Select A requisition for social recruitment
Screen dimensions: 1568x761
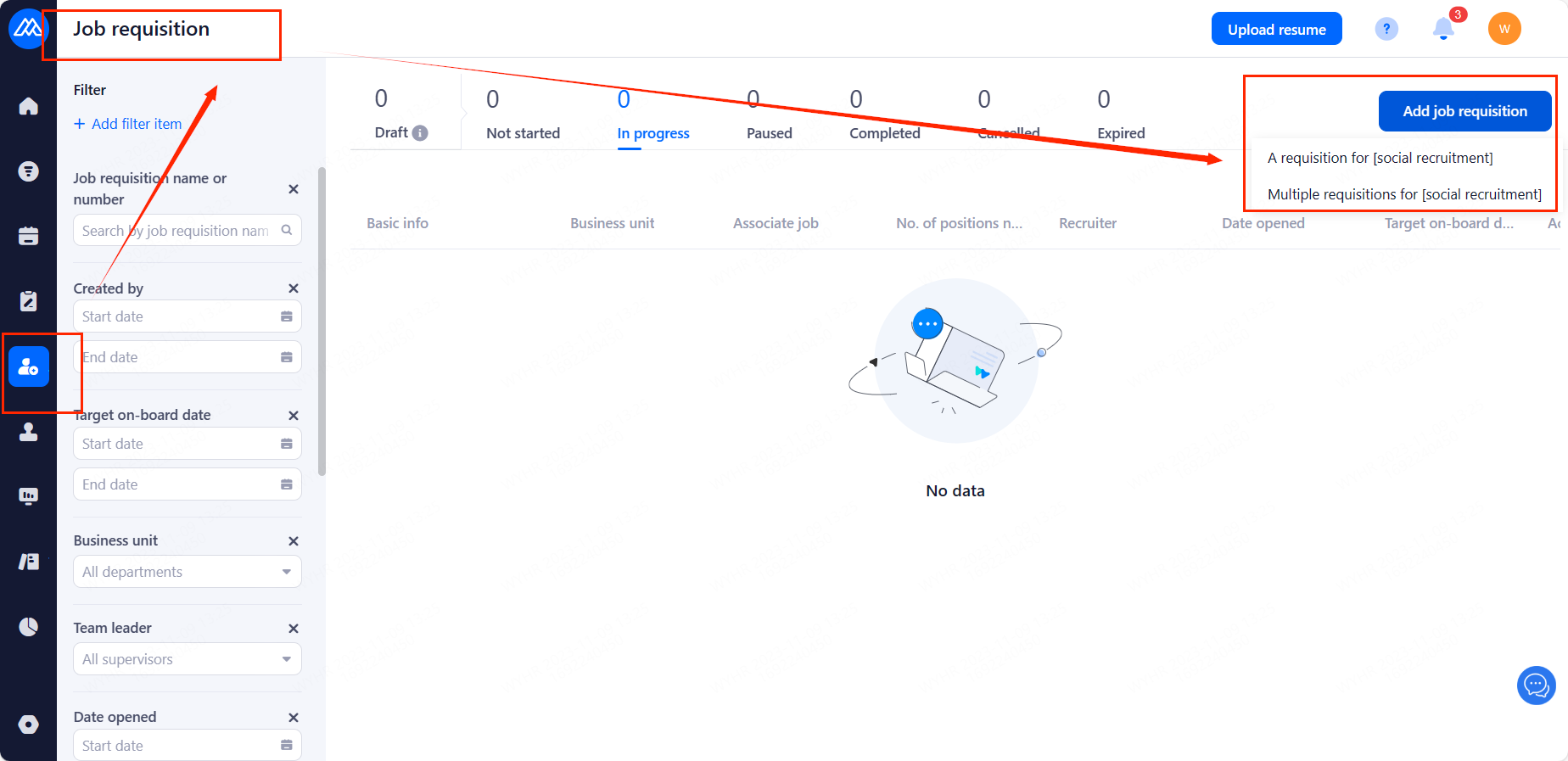[x=1380, y=158]
